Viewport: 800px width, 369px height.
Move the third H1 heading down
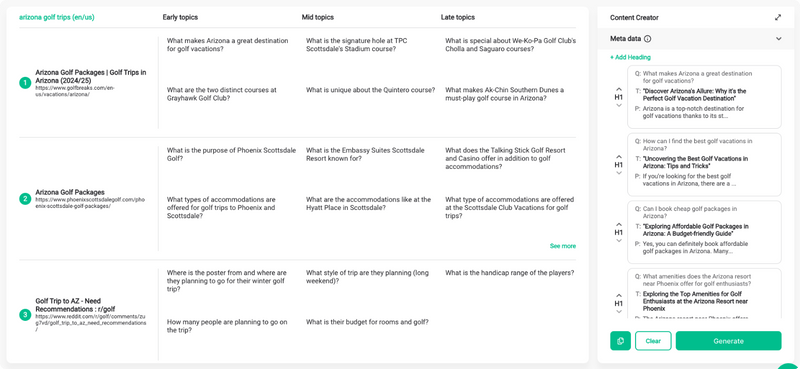[618, 240]
